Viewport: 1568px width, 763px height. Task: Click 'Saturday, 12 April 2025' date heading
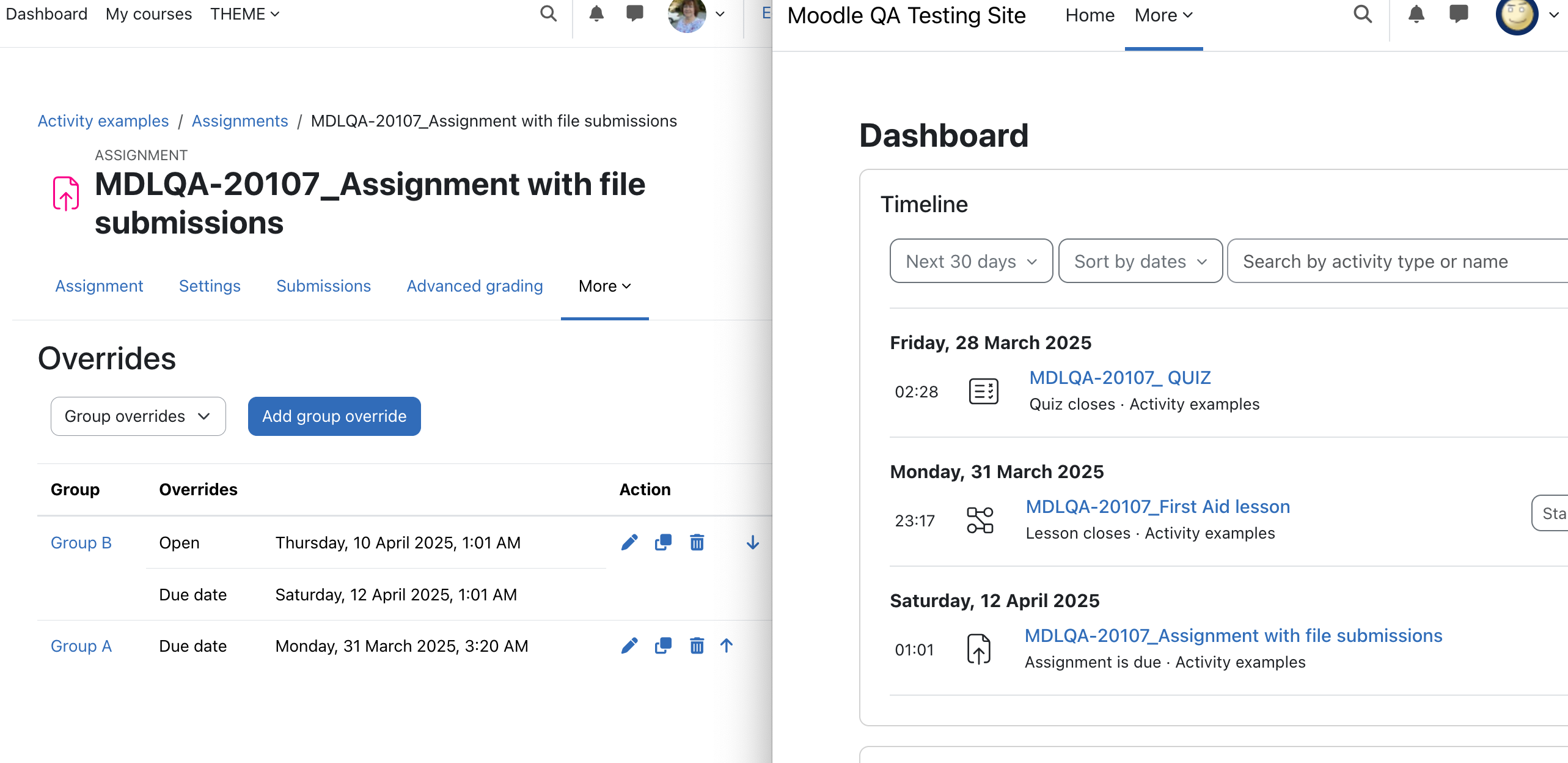[994, 601]
